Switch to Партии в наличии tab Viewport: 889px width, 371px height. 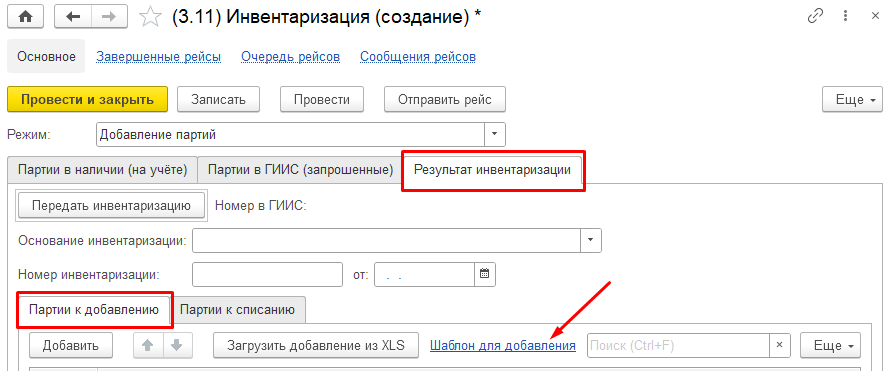(103, 169)
